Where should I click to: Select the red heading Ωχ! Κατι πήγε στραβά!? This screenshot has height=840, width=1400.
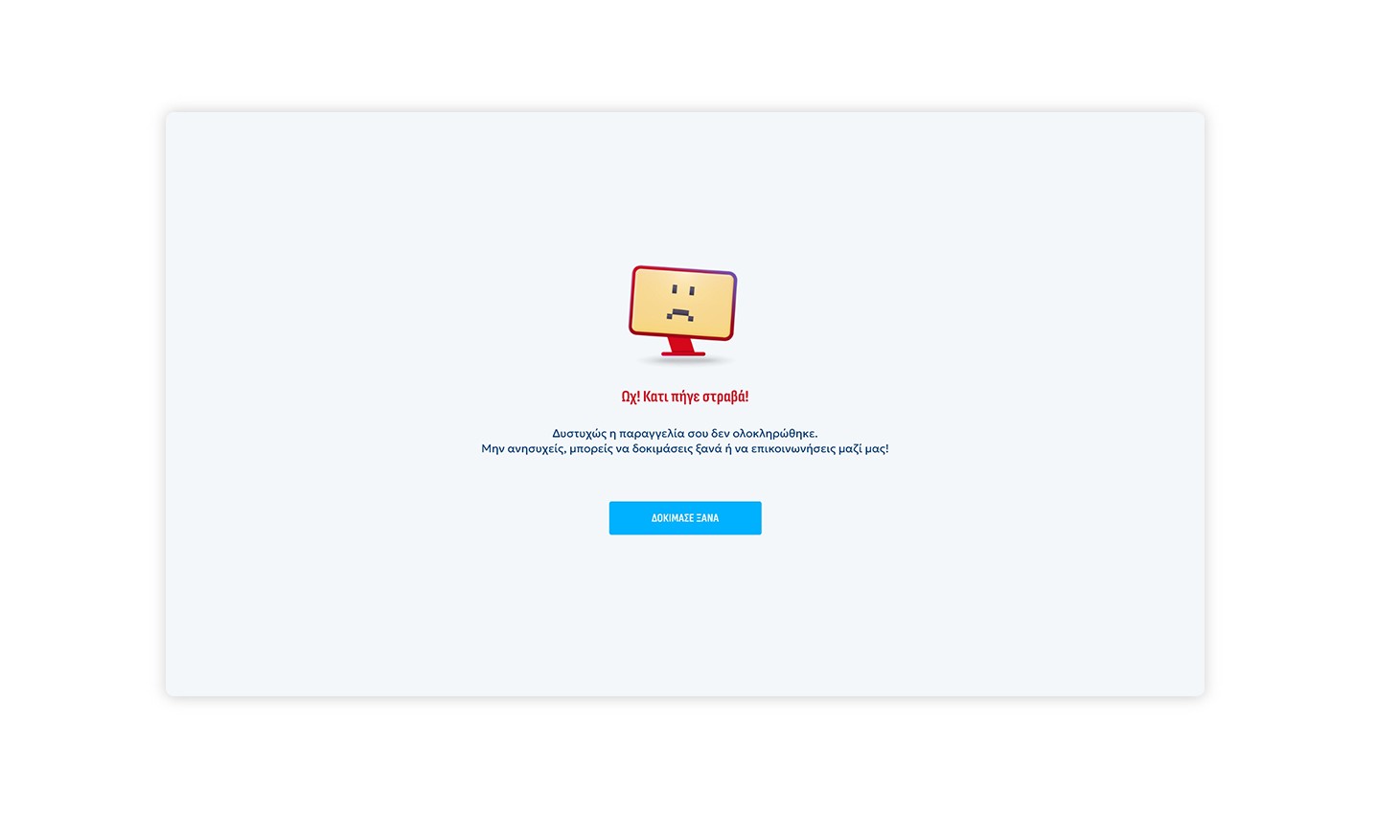684,397
